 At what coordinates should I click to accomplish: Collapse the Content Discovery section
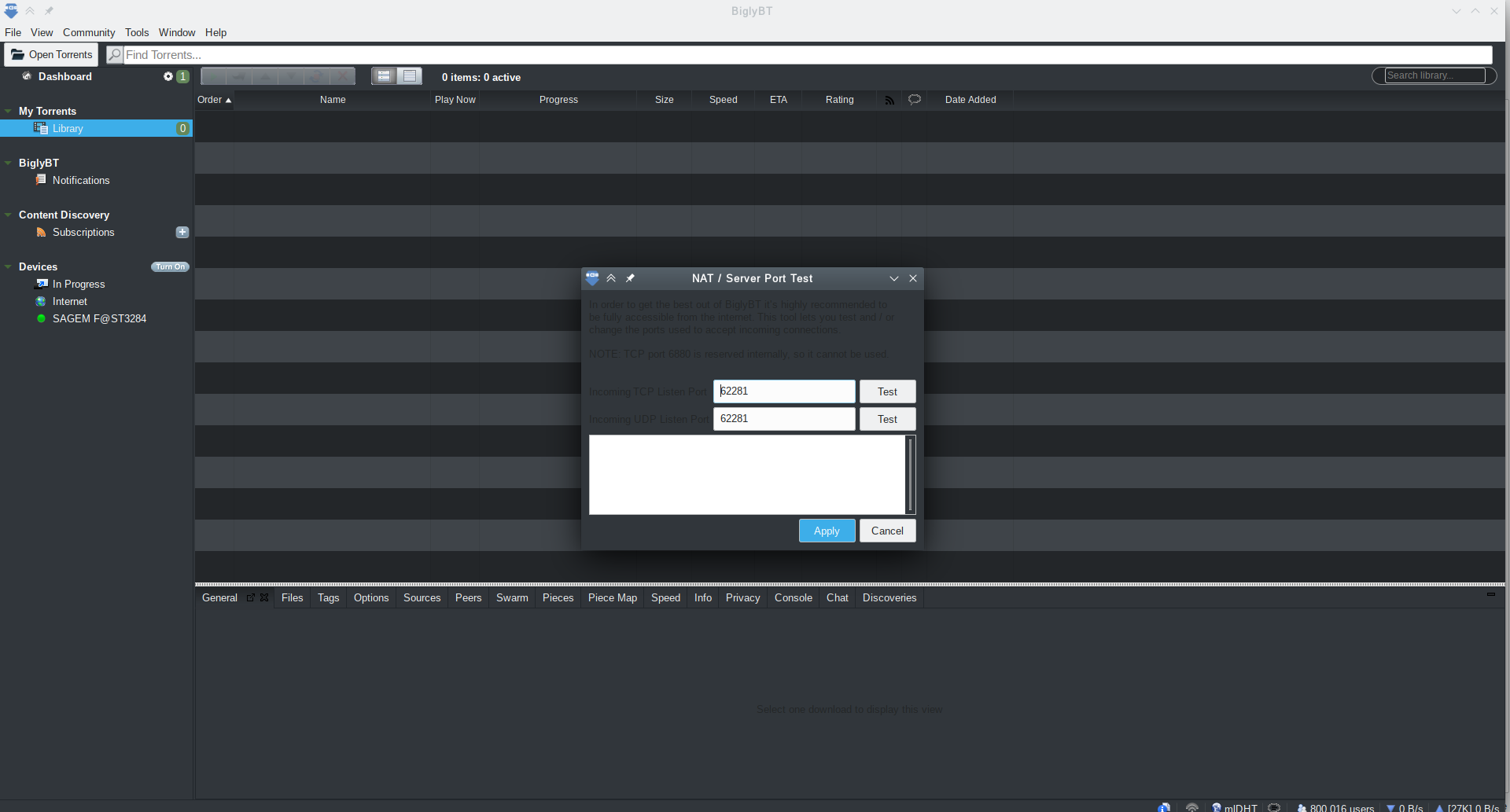[7, 214]
